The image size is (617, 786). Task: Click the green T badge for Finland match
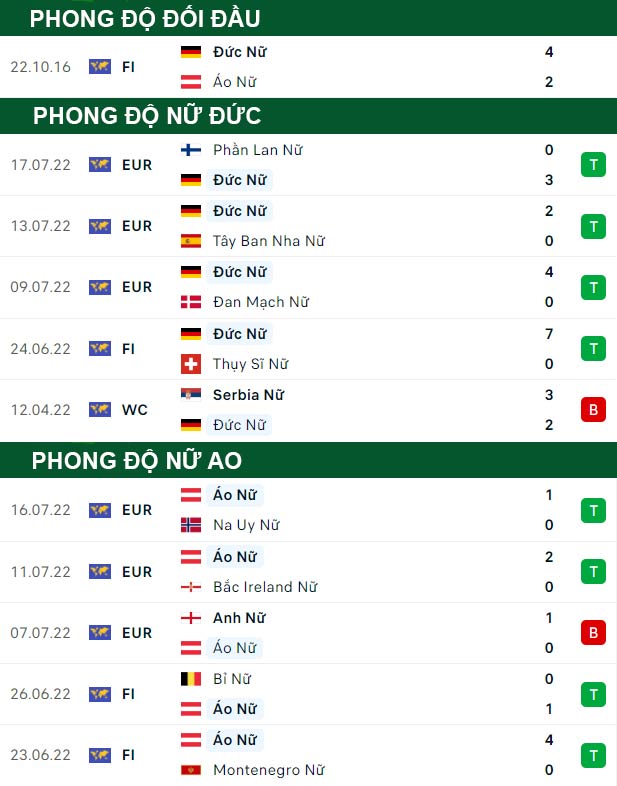tap(593, 165)
